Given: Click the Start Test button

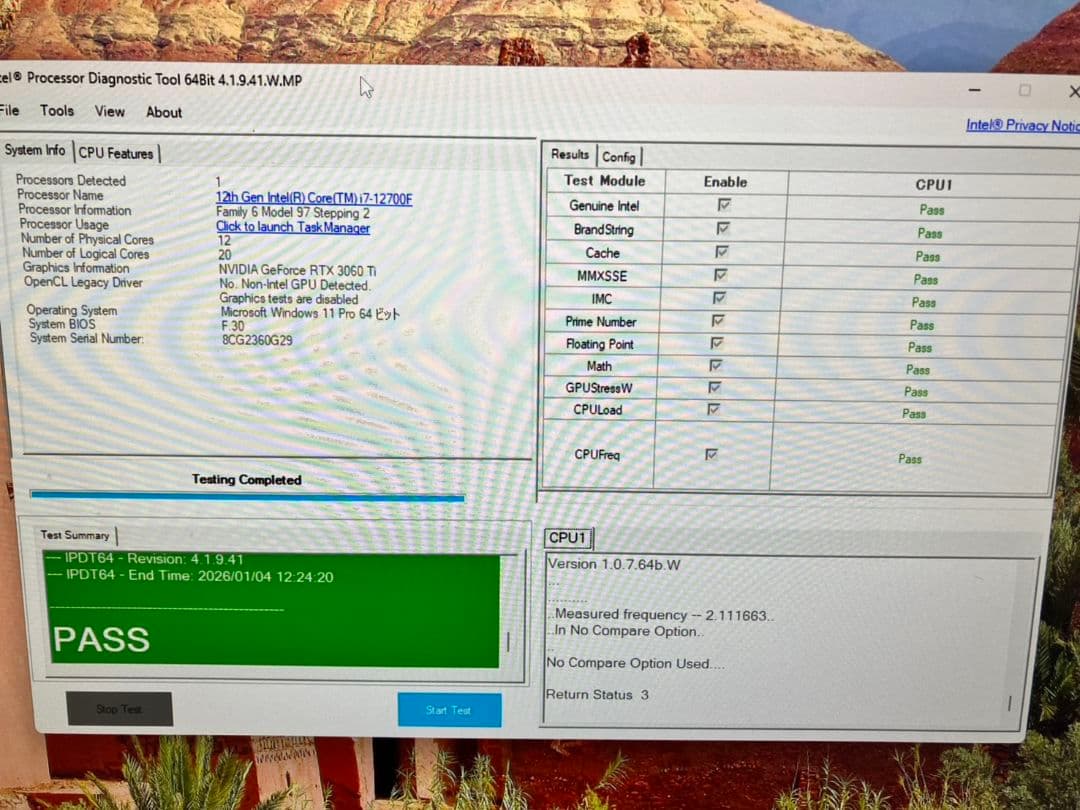Looking at the screenshot, I should pos(449,709).
